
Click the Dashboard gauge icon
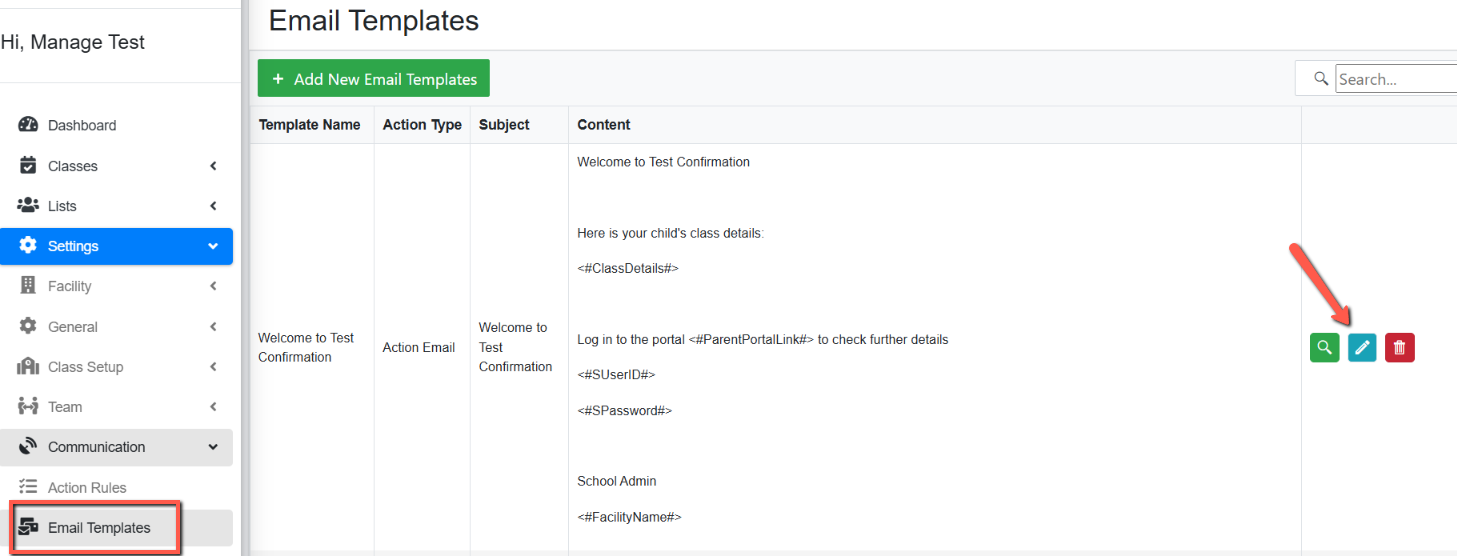coord(28,125)
